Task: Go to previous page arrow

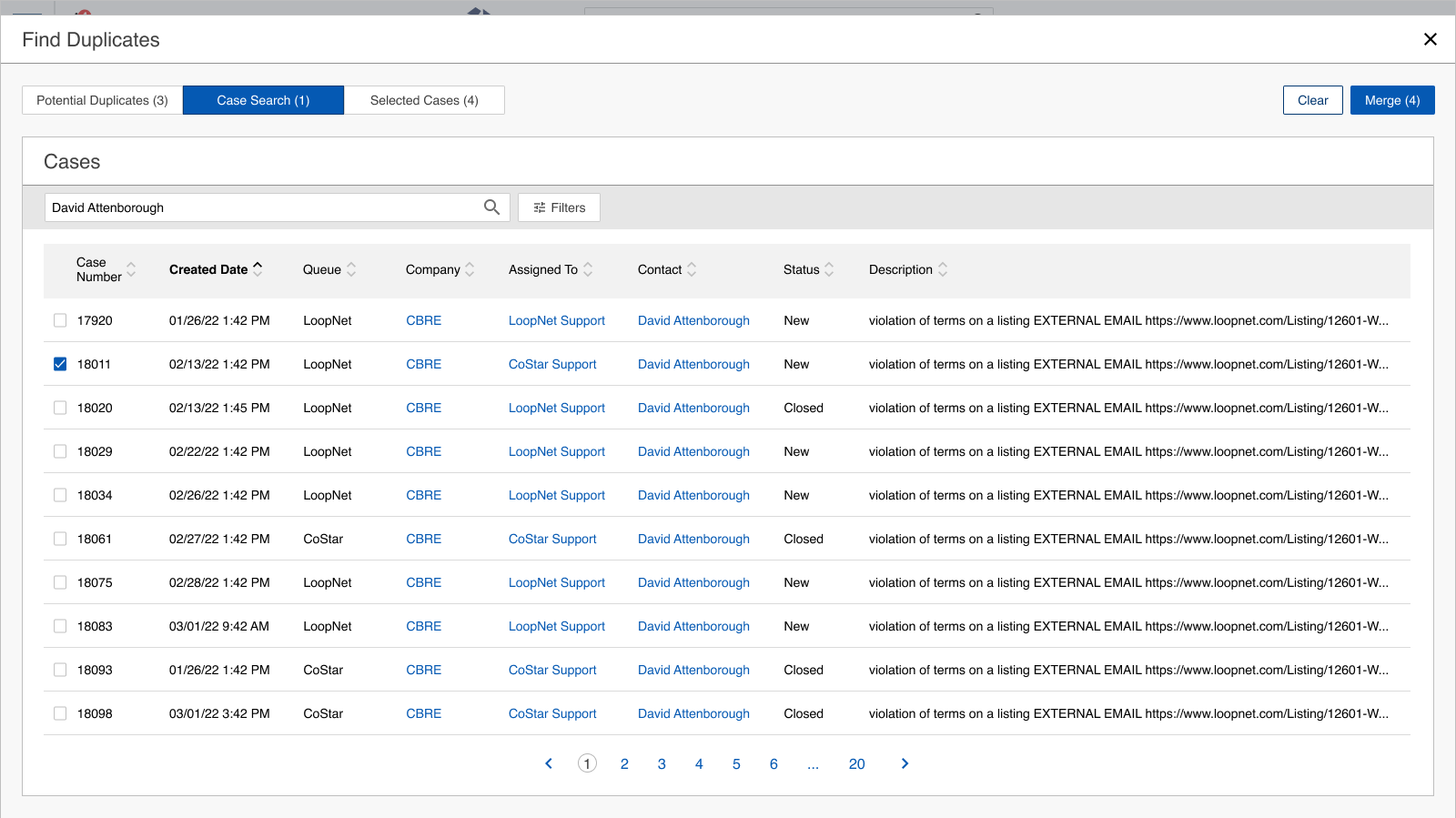Action: tap(549, 763)
